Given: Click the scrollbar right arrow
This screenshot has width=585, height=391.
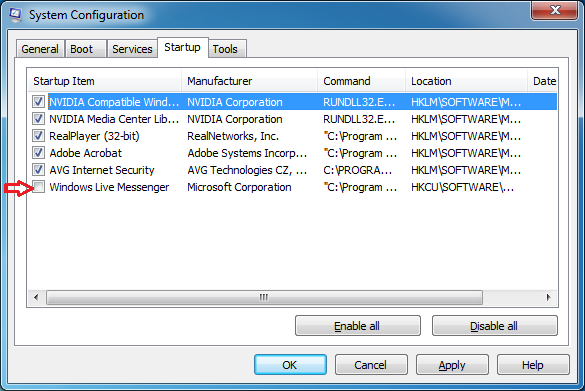Looking at the screenshot, I should pyautogui.click(x=548, y=297).
